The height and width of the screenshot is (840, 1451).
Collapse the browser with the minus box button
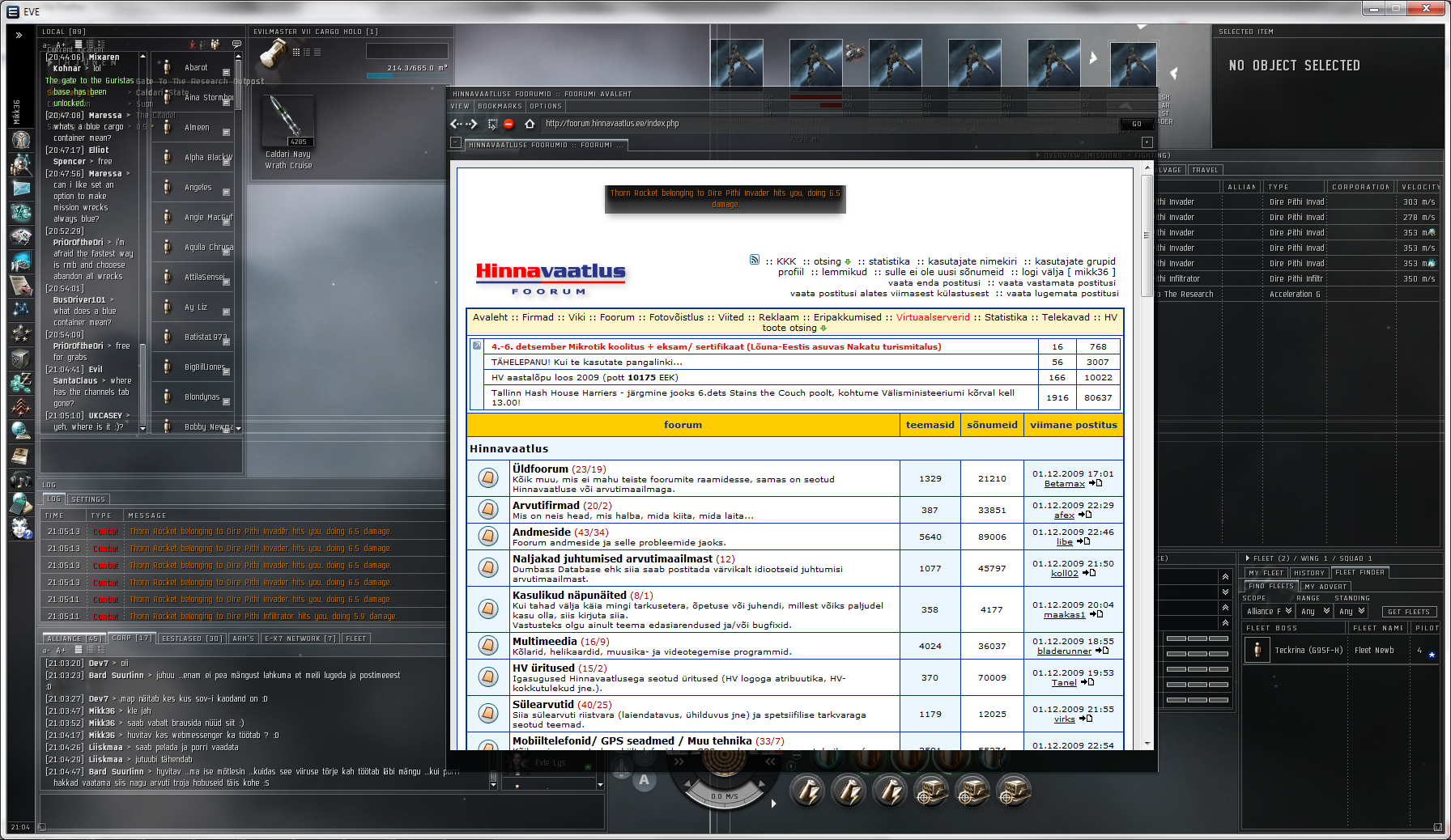point(456,142)
